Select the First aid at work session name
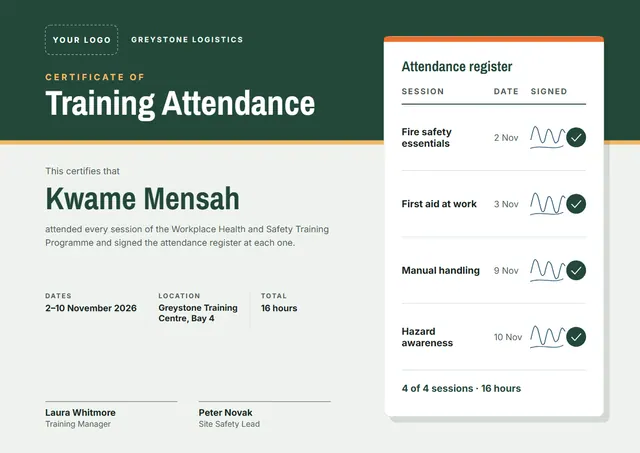This screenshot has height=453, width=640. click(x=439, y=204)
